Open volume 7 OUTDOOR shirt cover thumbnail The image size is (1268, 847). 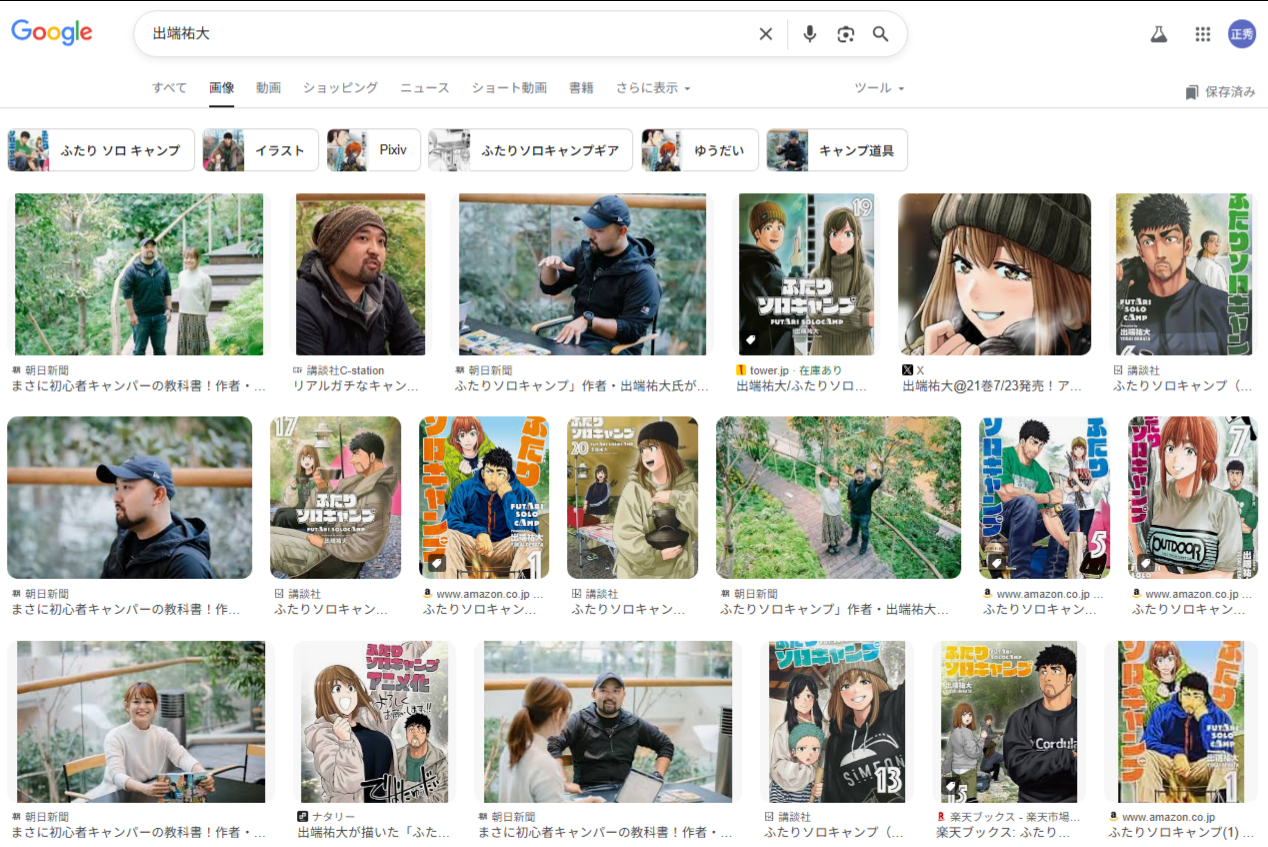click(x=1193, y=498)
